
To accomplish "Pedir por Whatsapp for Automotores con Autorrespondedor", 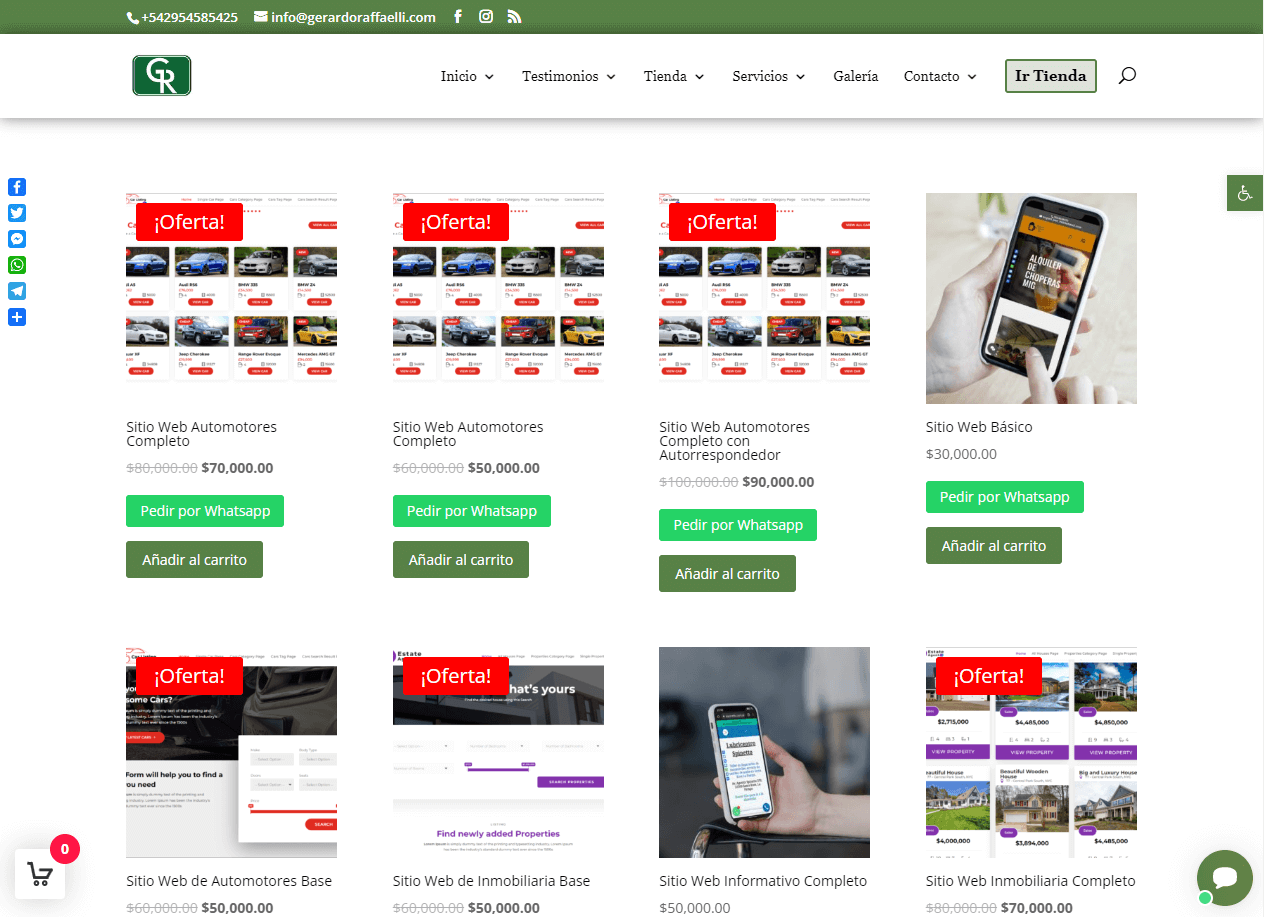I will click(x=738, y=525).
